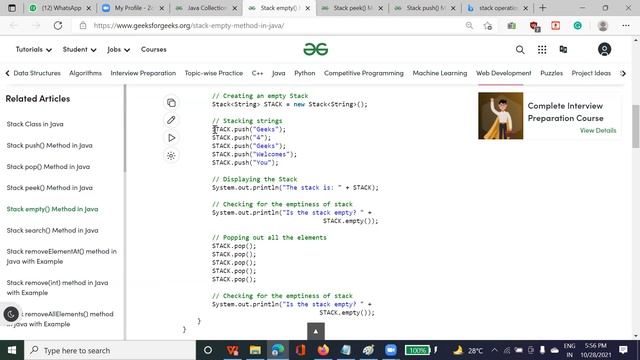The width and height of the screenshot is (640, 360).
Task: Open the Grammarly green extension icon
Action: [x=578, y=26]
